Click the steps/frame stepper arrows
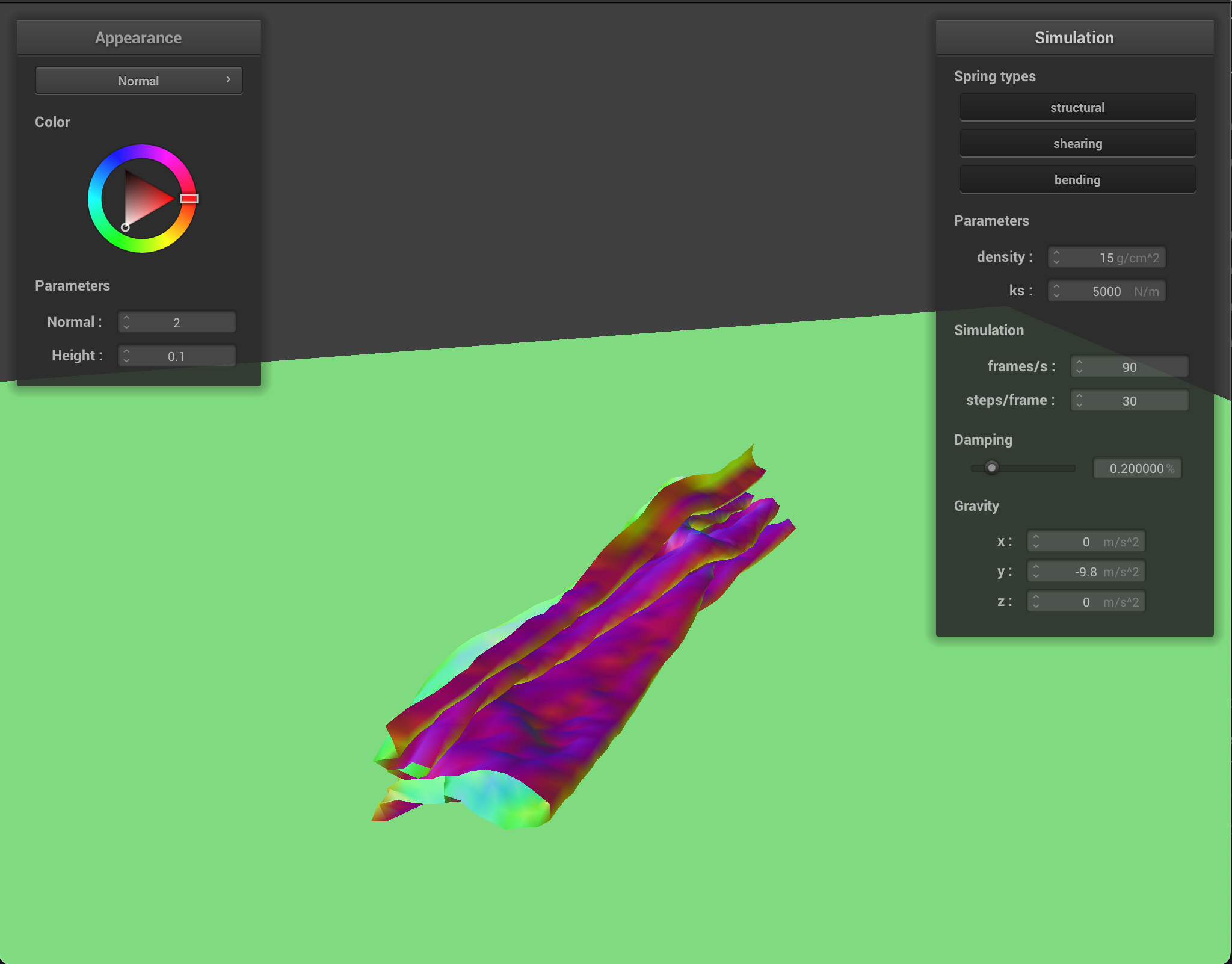This screenshot has width=1232, height=964. (x=1079, y=401)
